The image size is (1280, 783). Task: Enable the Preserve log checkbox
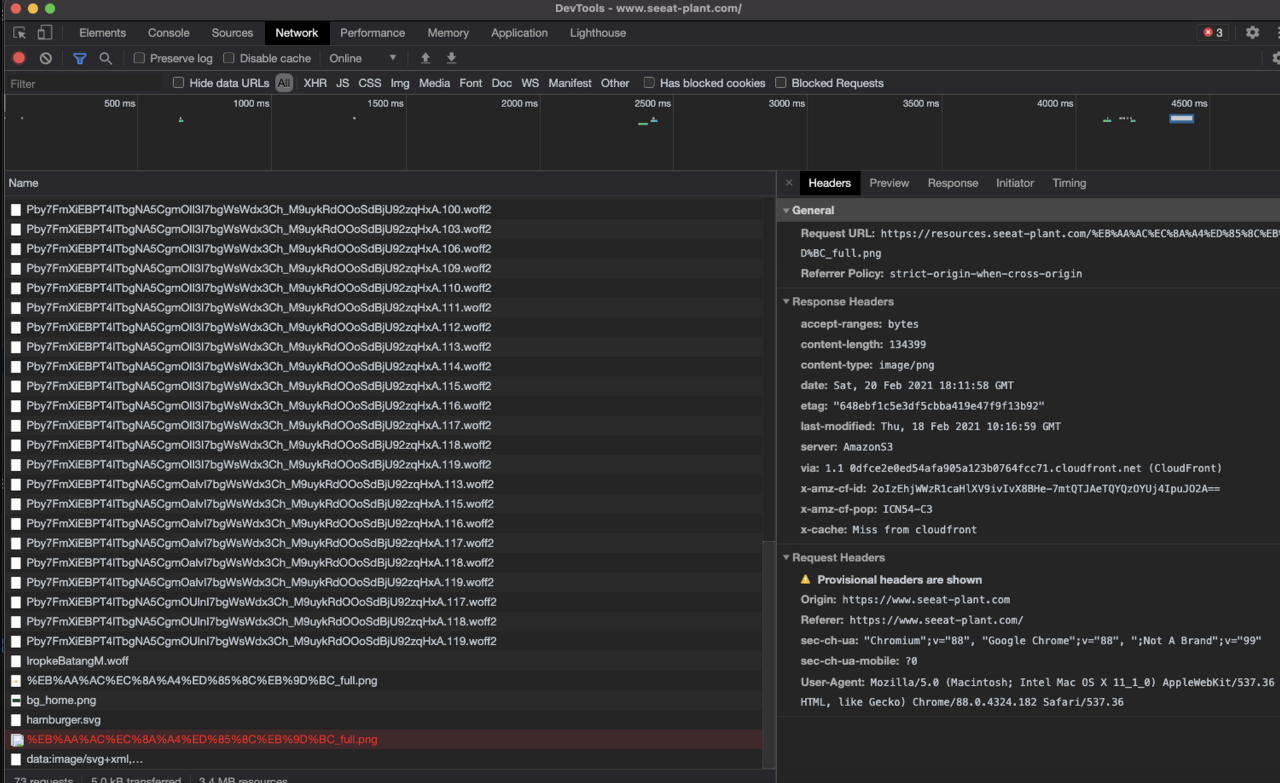139,58
